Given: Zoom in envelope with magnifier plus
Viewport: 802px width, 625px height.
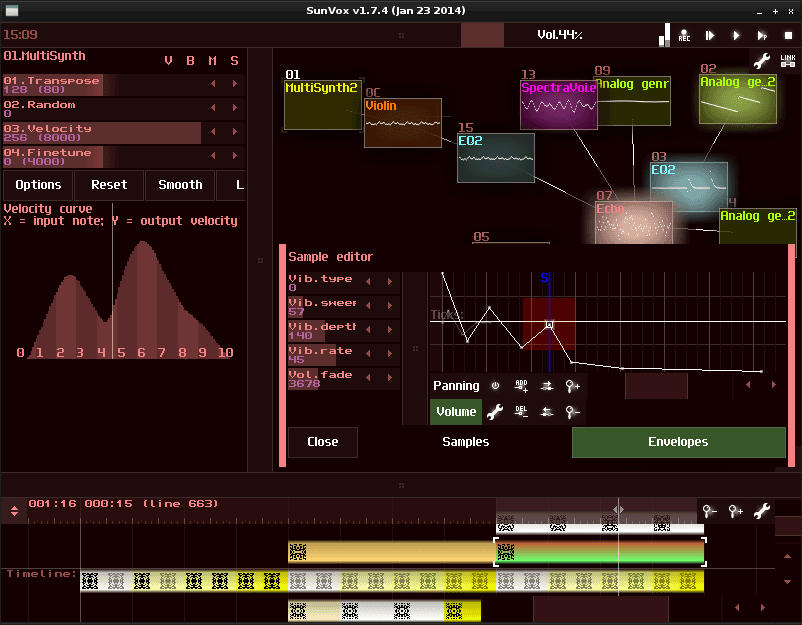Looking at the screenshot, I should tap(573, 386).
